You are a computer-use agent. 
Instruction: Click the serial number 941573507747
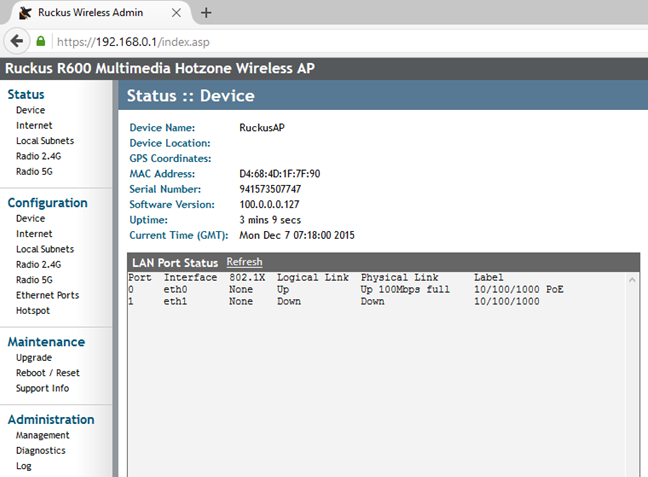[270, 189]
